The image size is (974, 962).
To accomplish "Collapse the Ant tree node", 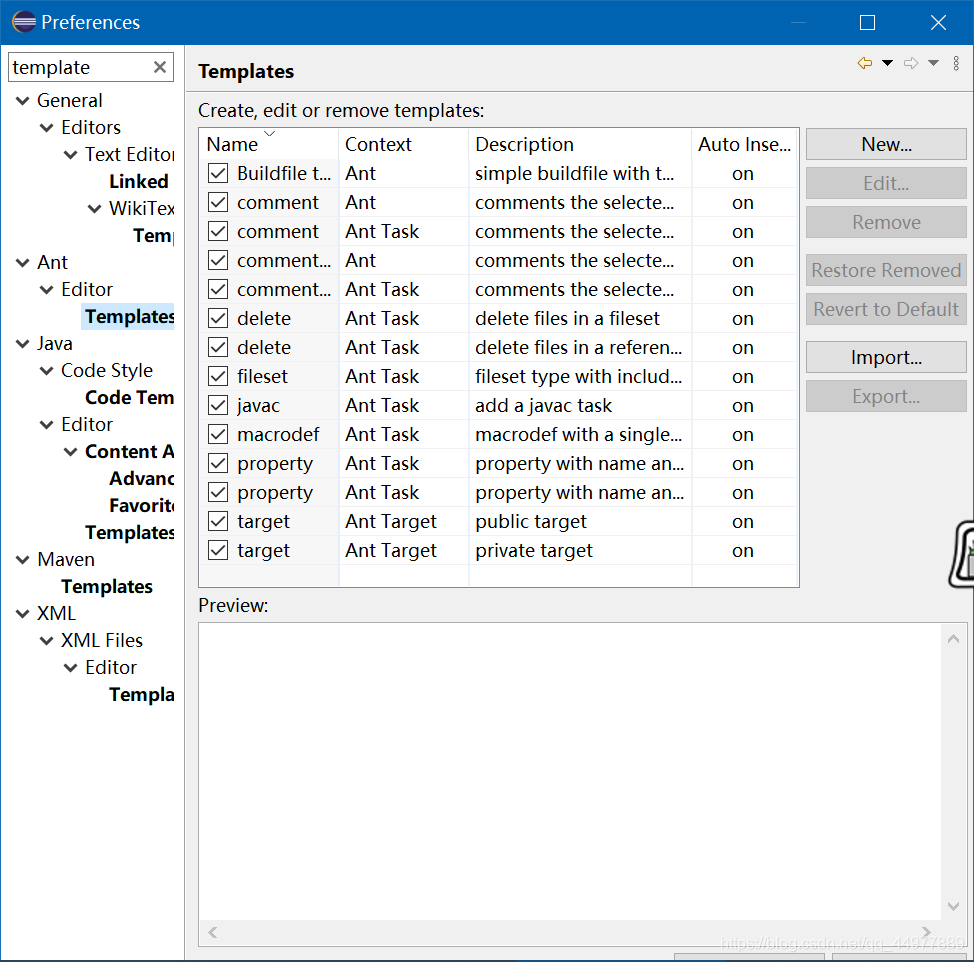I will click(22, 263).
